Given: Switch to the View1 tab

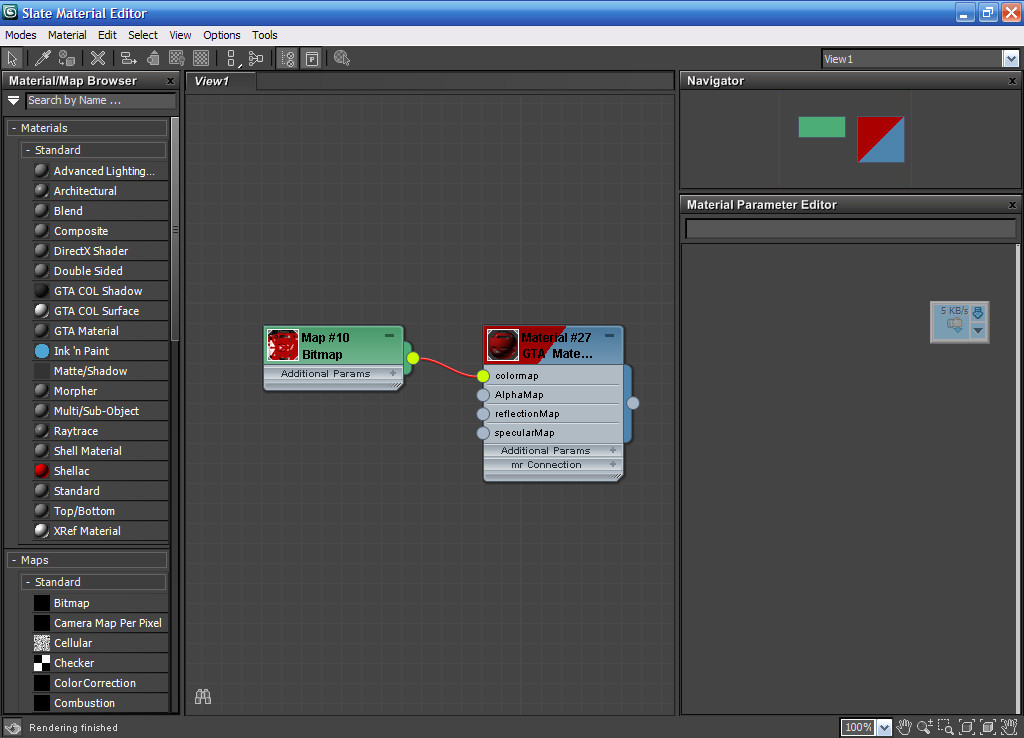Looking at the screenshot, I should (x=212, y=81).
